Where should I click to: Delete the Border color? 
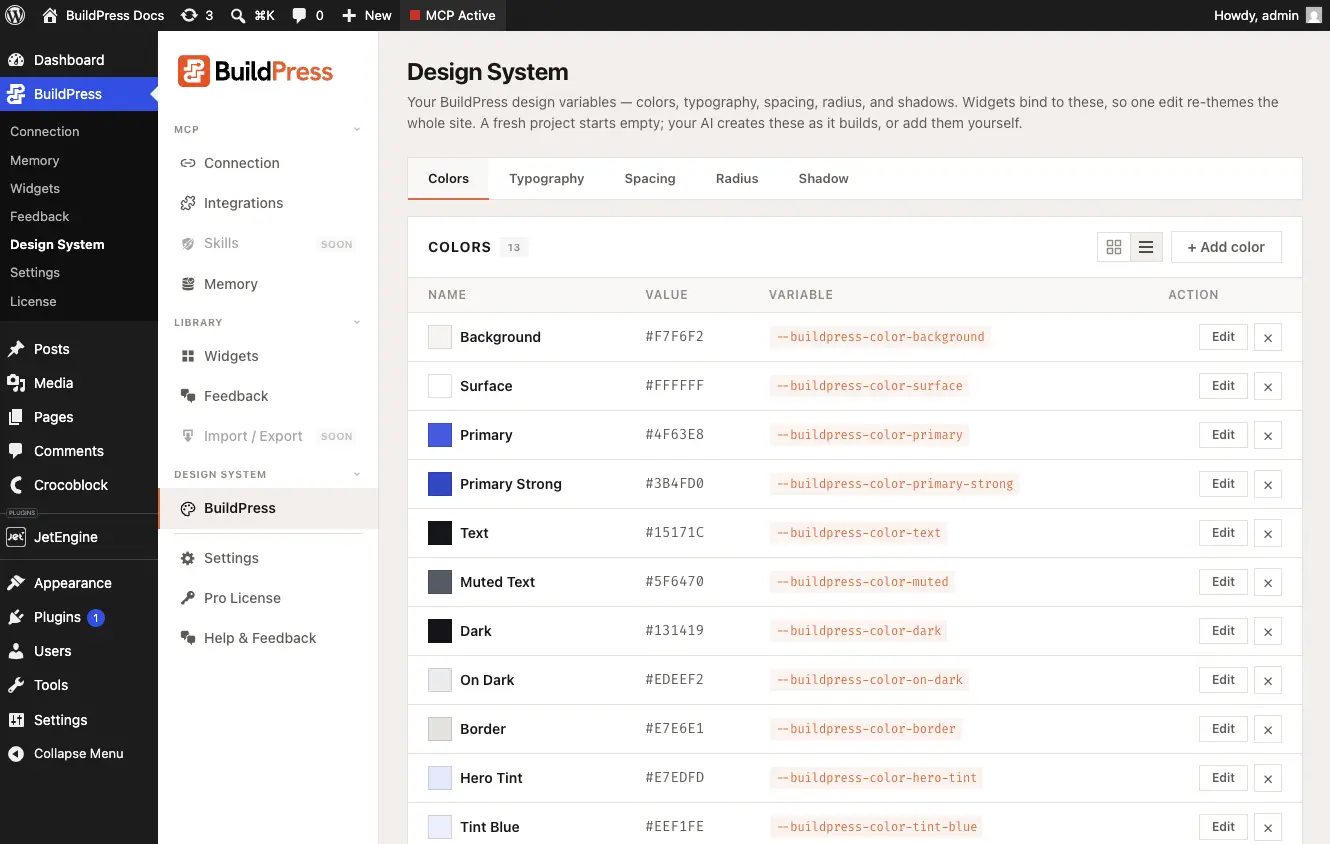tap(1268, 730)
